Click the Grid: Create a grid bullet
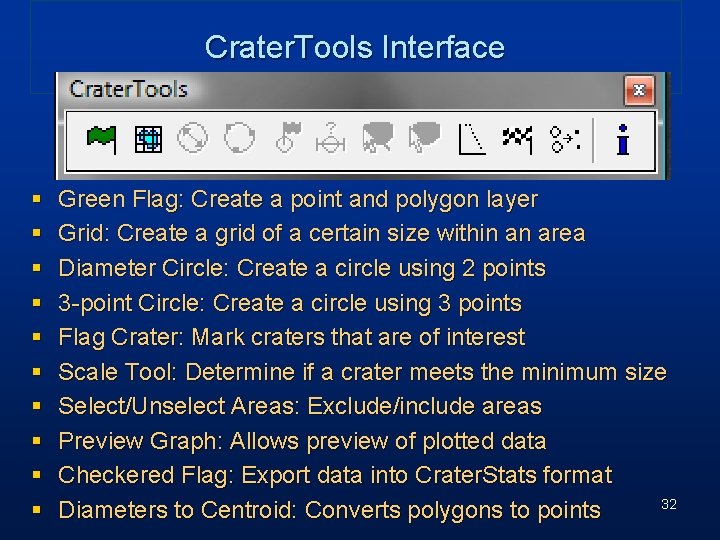720x540 pixels. point(321,234)
